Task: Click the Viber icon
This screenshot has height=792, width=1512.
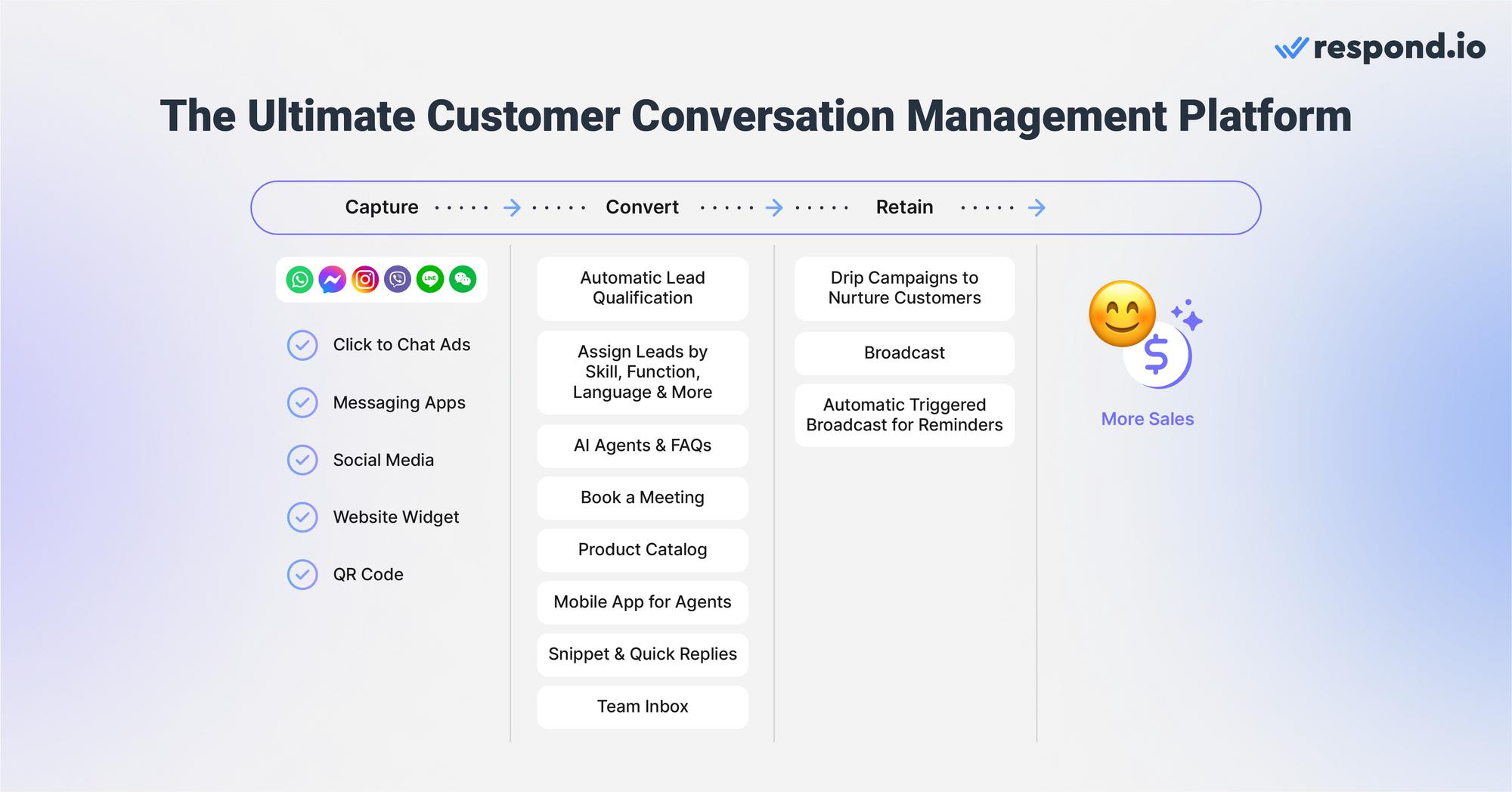Action: click(398, 280)
